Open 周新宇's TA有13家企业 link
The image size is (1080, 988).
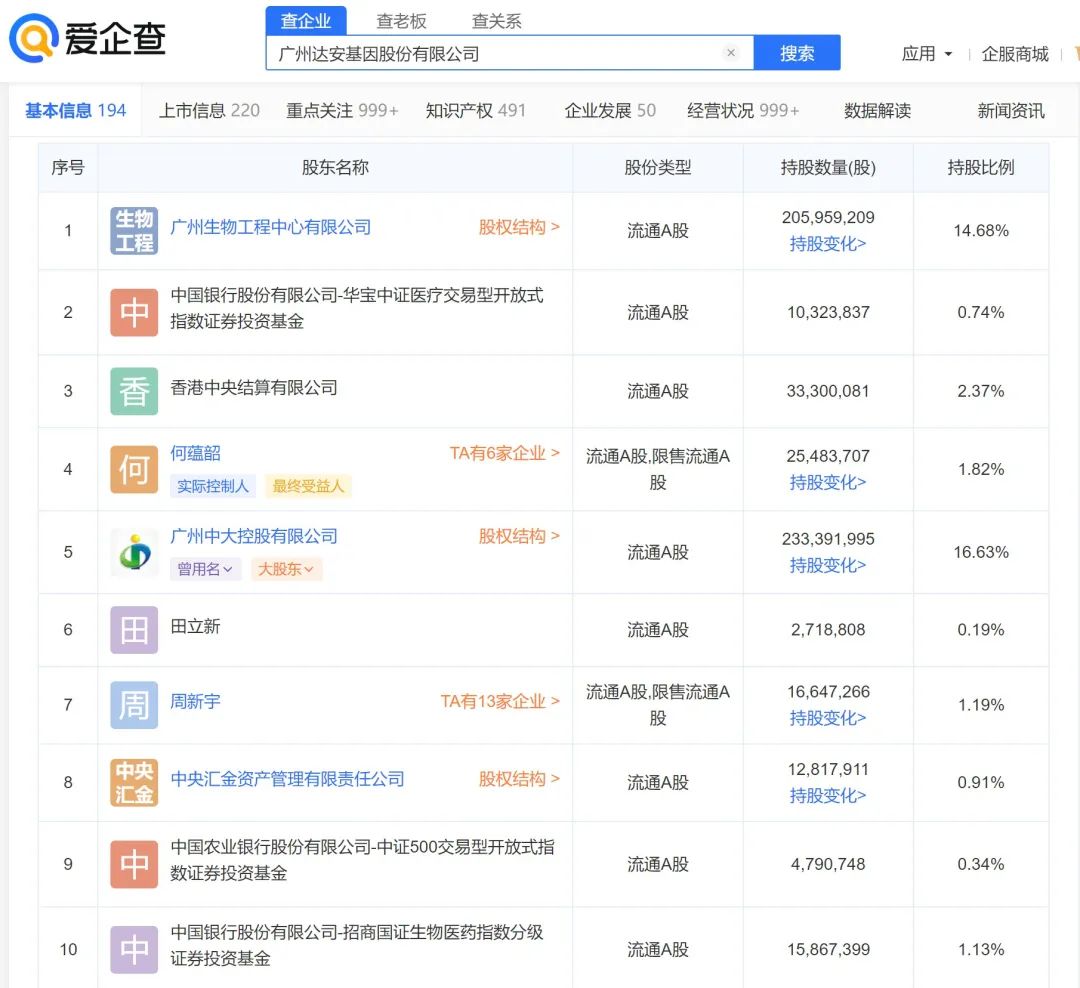[x=499, y=701]
